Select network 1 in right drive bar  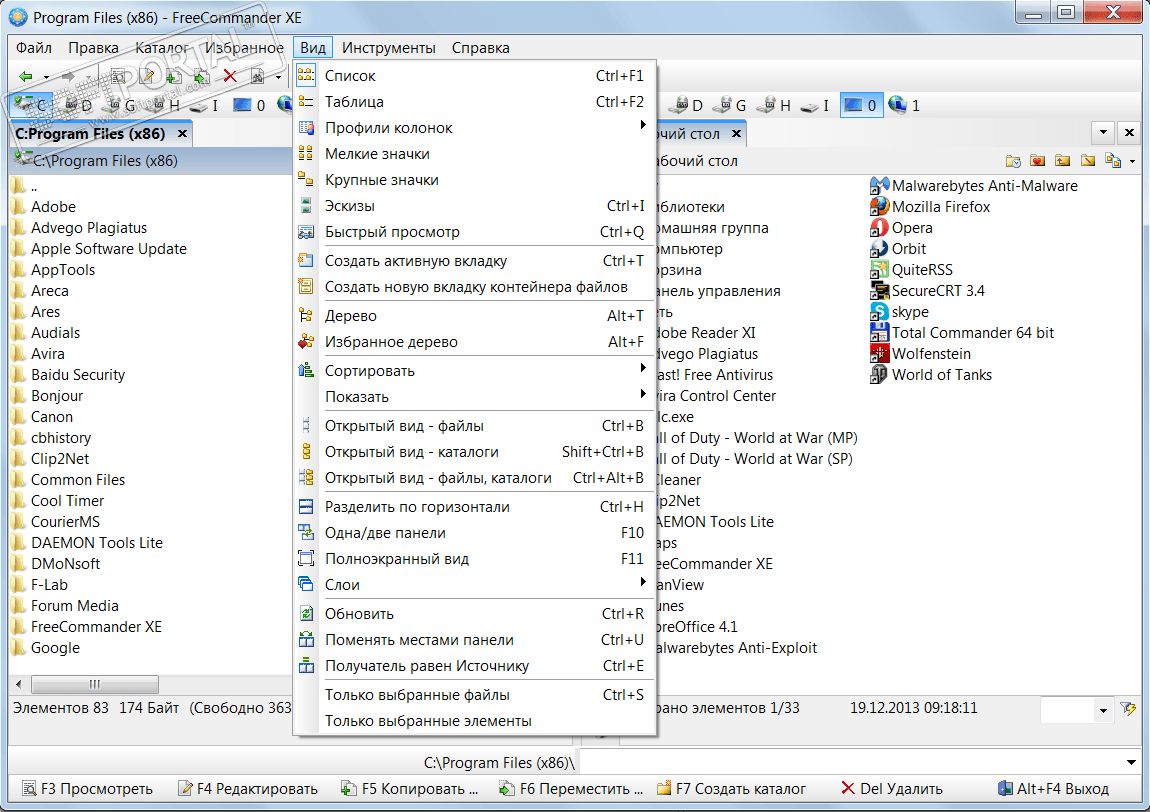(x=904, y=106)
